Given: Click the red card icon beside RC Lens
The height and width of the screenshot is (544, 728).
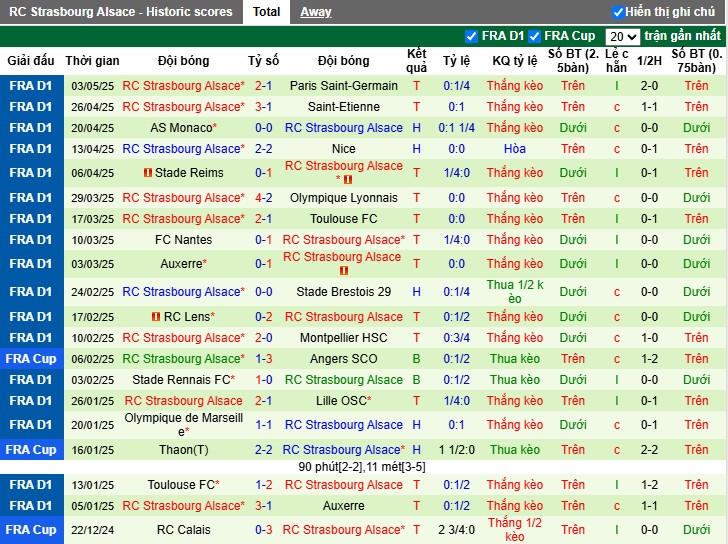Looking at the screenshot, I should pyautogui.click(x=156, y=317).
